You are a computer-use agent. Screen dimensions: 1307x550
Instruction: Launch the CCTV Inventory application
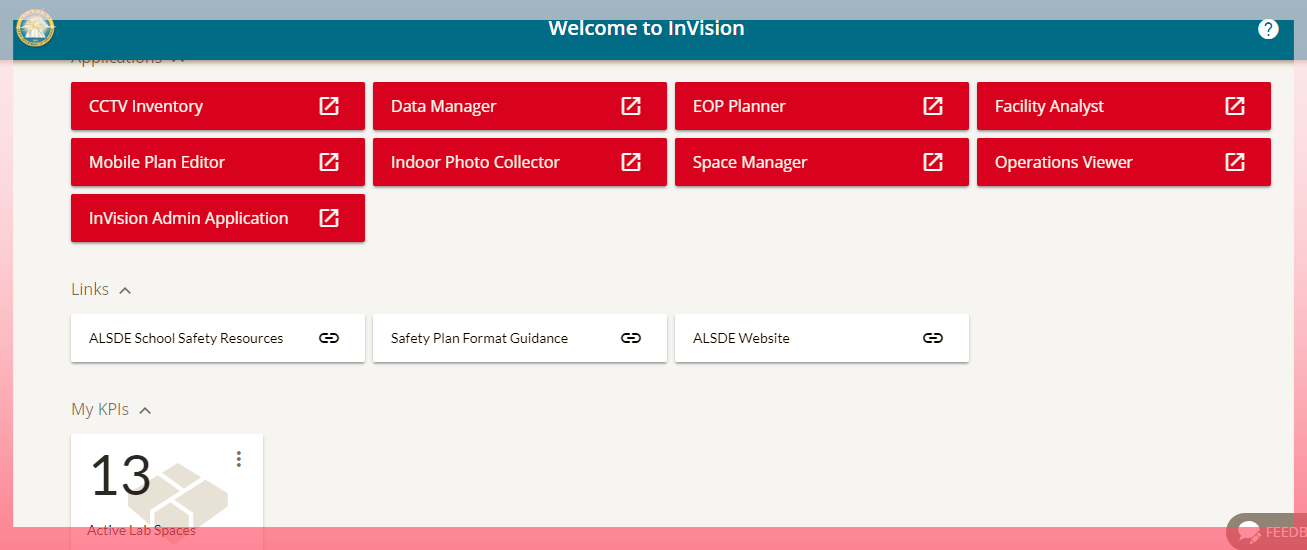tap(218, 106)
